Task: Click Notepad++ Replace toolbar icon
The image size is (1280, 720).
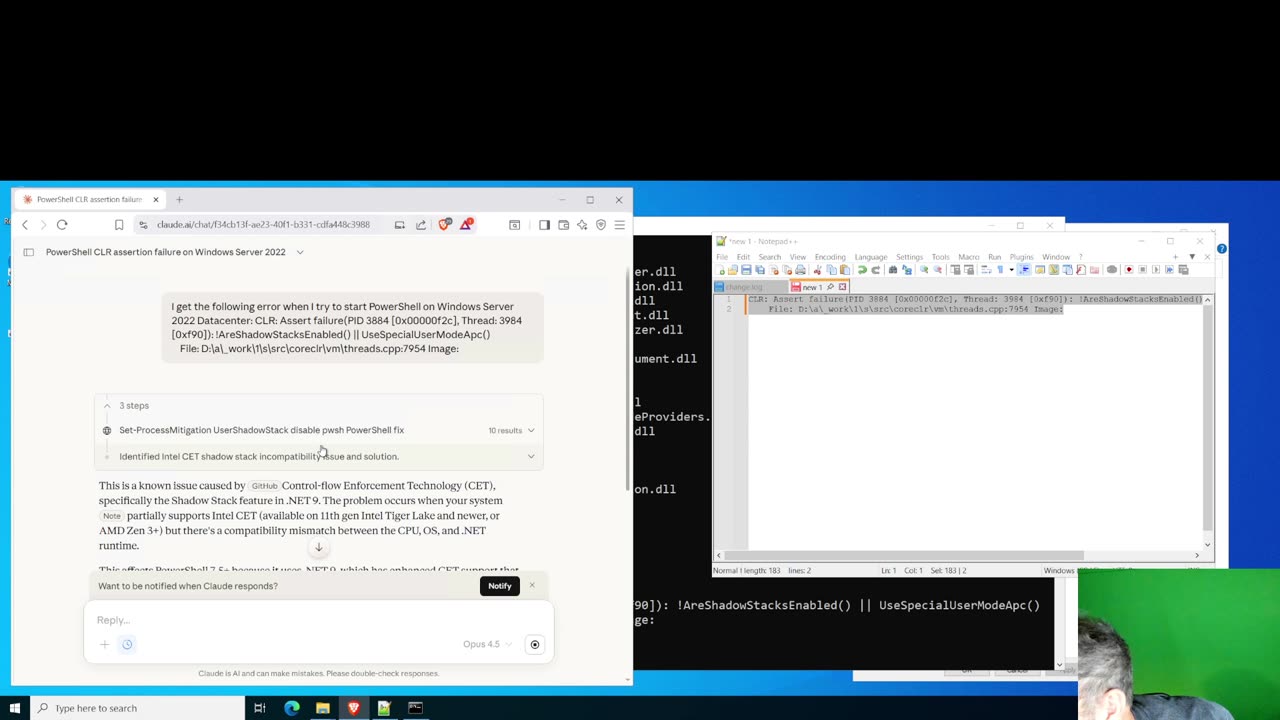Action: click(x=906, y=269)
